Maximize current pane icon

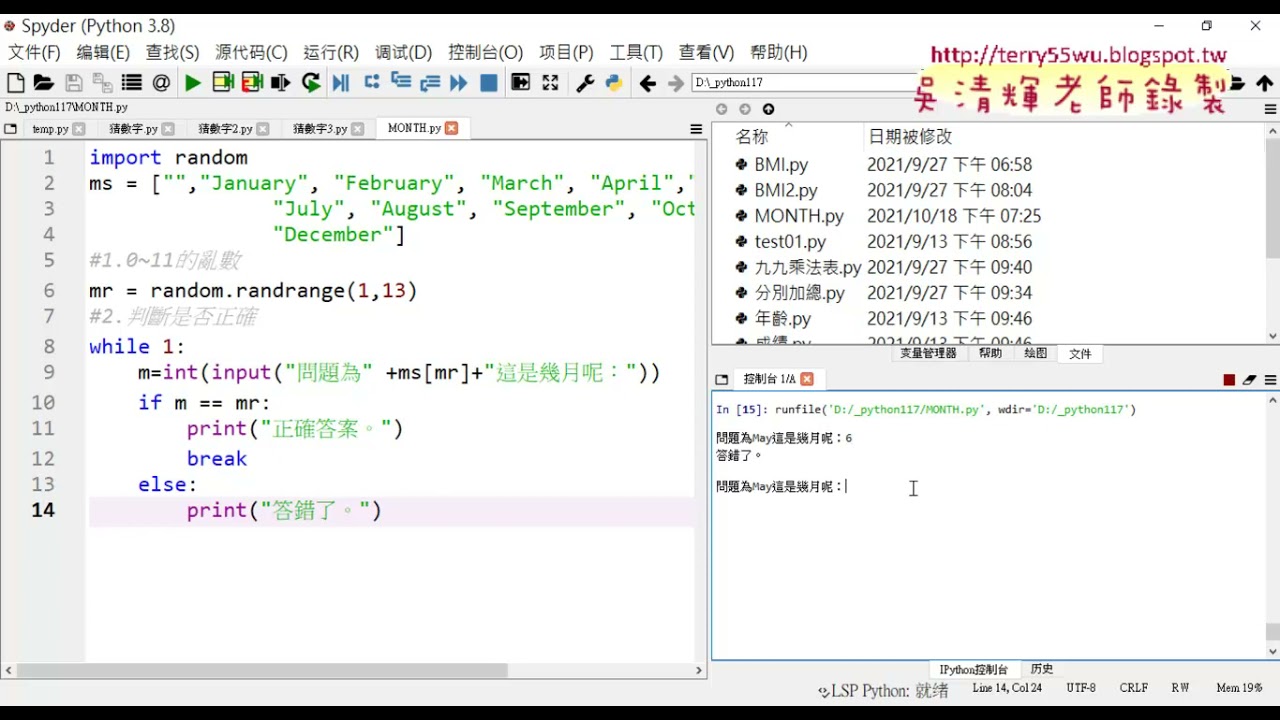521,83
